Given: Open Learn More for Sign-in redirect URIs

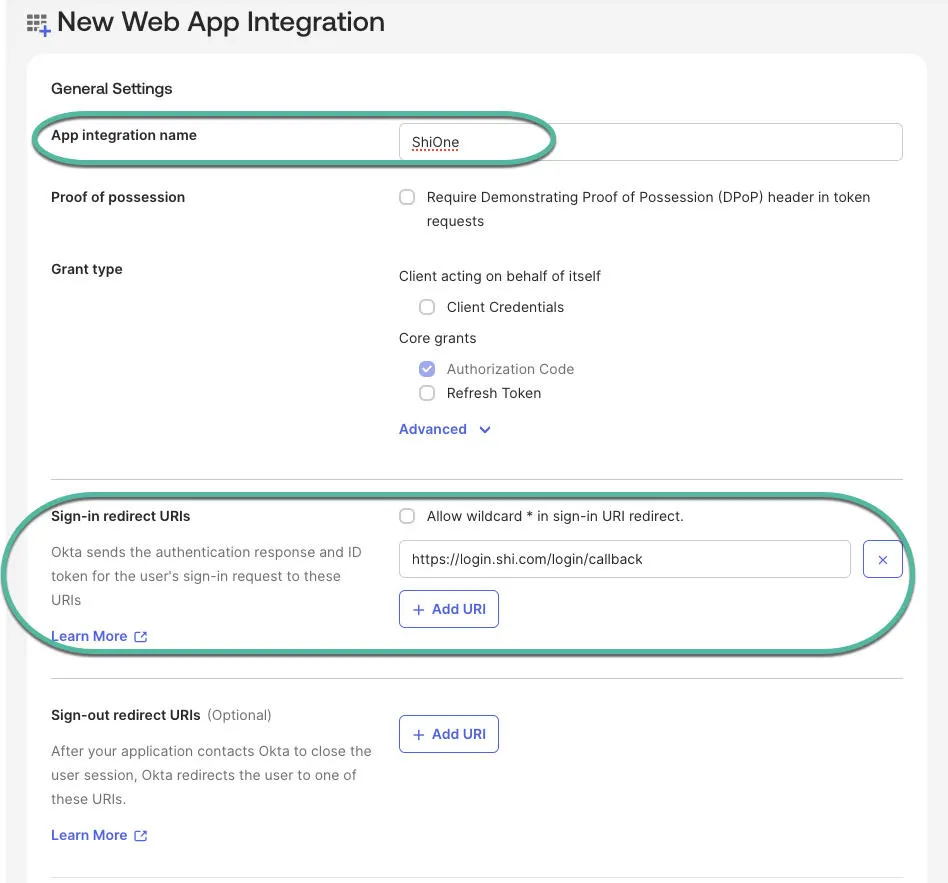Looking at the screenshot, I should [x=89, y=636].
